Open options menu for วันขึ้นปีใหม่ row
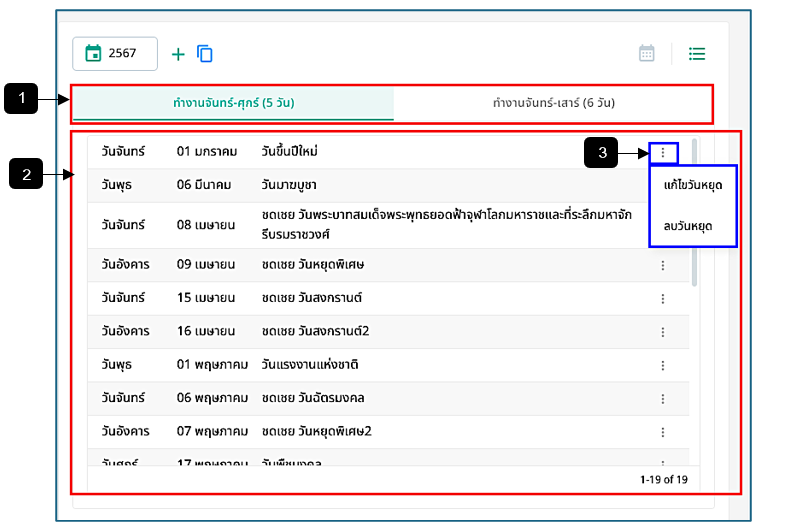Screen dimensions: 808x522 663,153
